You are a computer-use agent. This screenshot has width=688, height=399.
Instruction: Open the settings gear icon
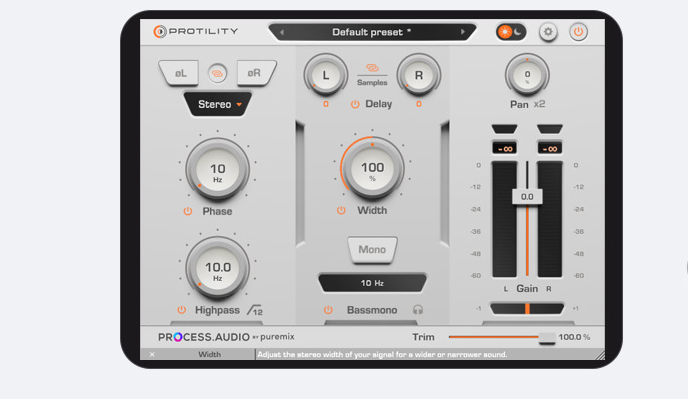[548, 32]
